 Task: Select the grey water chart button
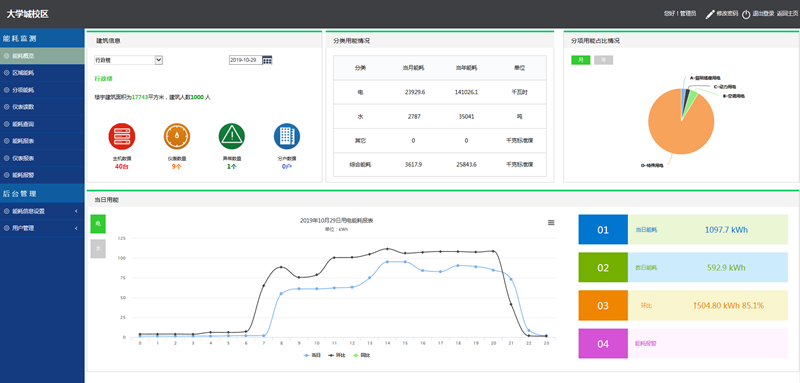[98, 248]
